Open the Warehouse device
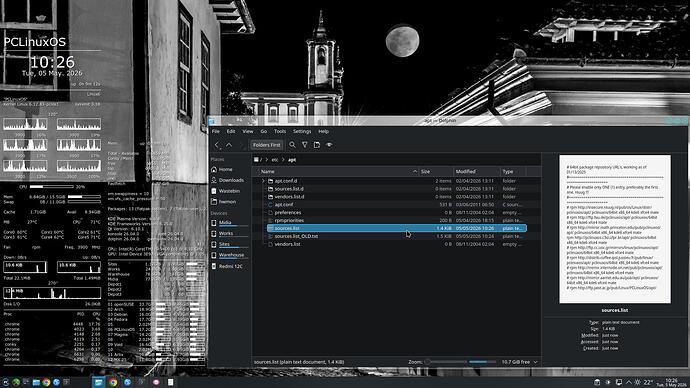This screenshot has height=388, width=690. tap(229, 255)
